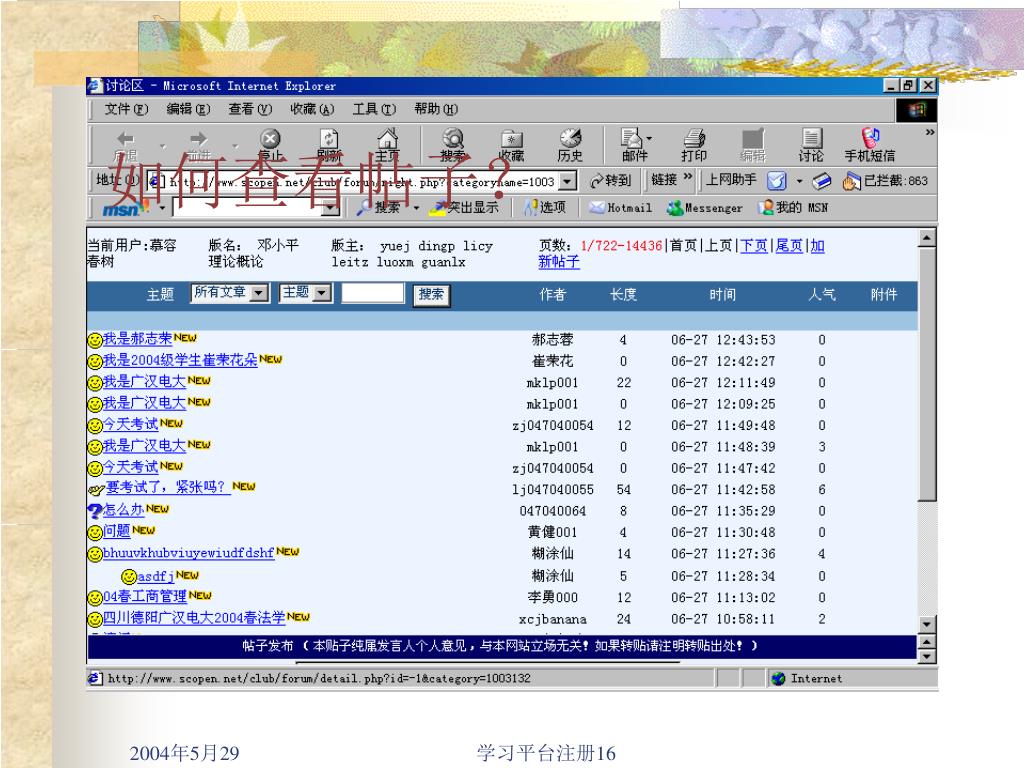Image resolution: width=1024 pixels, height=768 pixels.
Task: Open the 收藏(A) menu
Action: point(312,109)
